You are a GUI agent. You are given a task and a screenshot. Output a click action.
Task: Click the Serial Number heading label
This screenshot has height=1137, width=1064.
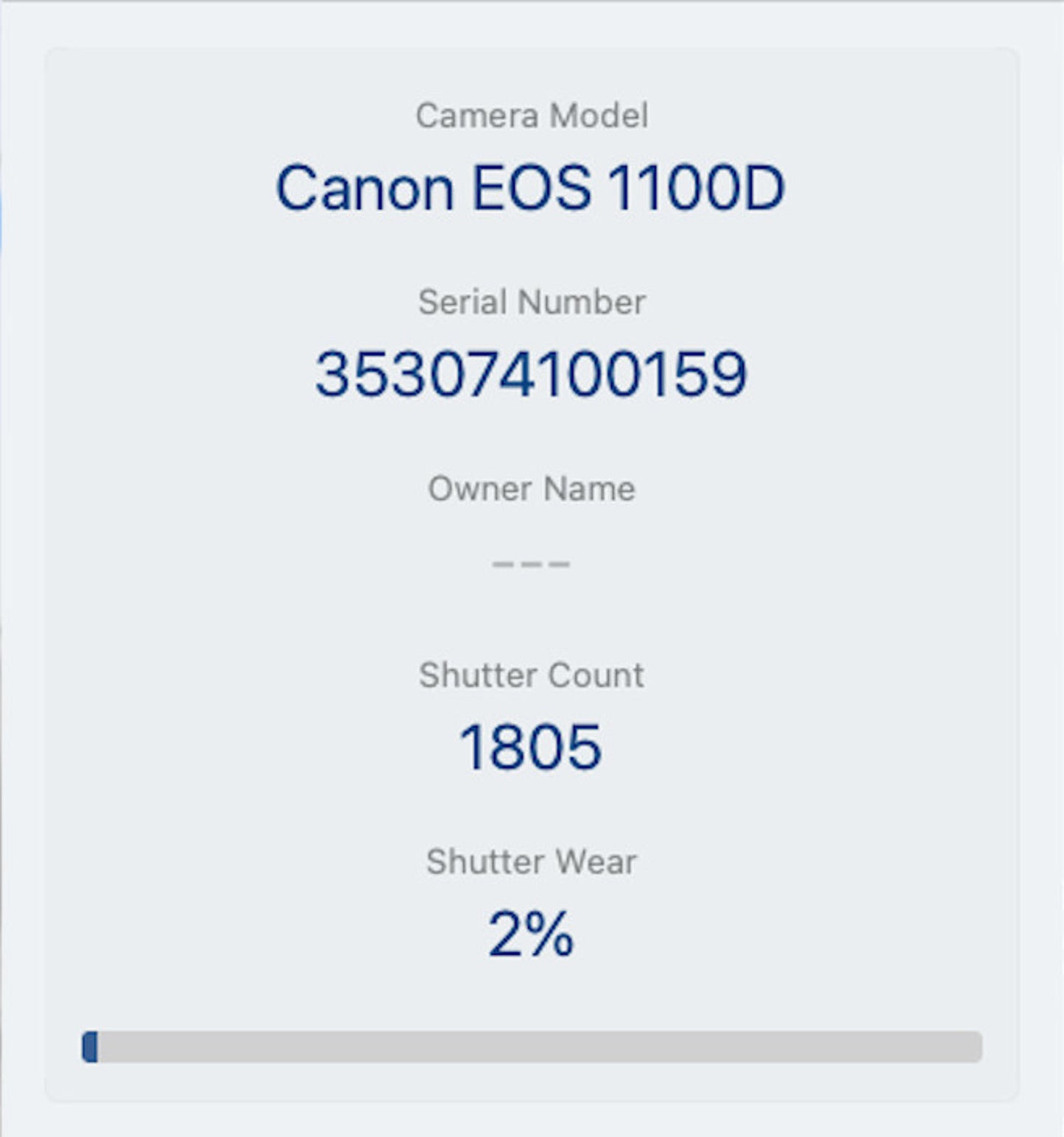click(x=532, y=300)
